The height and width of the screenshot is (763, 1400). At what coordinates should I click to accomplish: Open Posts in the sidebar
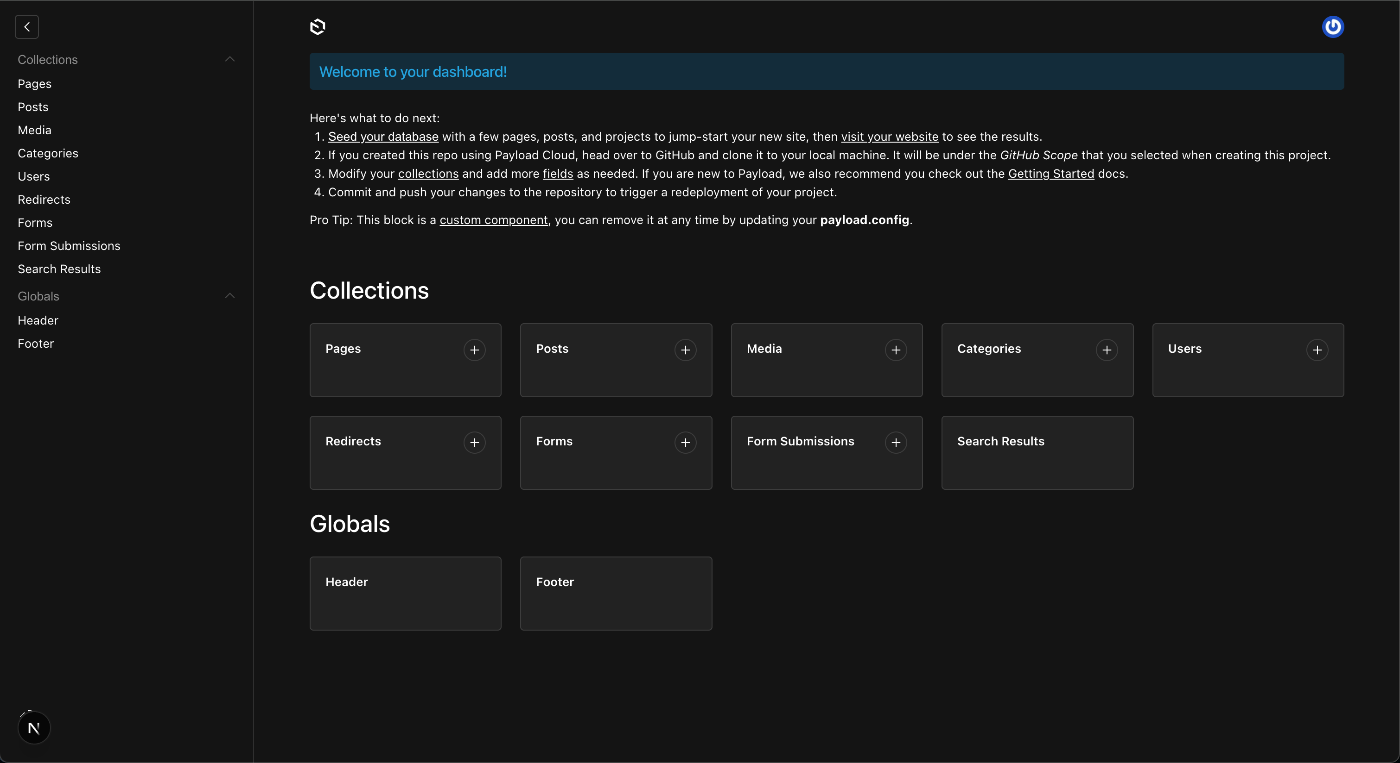click(33, 107)
